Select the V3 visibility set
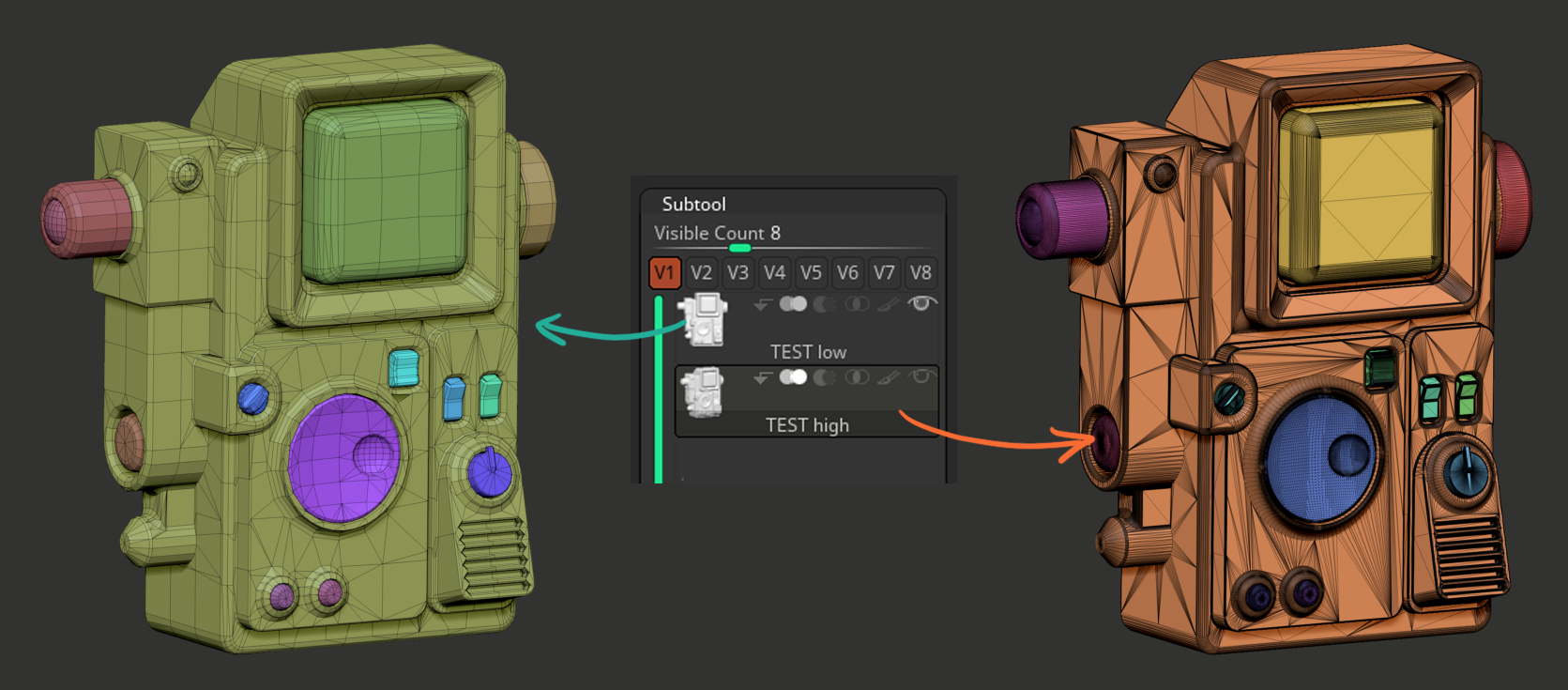 738,273
